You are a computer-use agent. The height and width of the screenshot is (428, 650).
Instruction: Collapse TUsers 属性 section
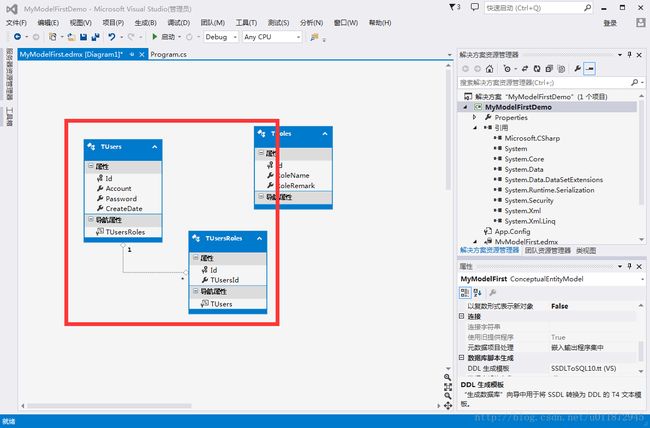90,166
